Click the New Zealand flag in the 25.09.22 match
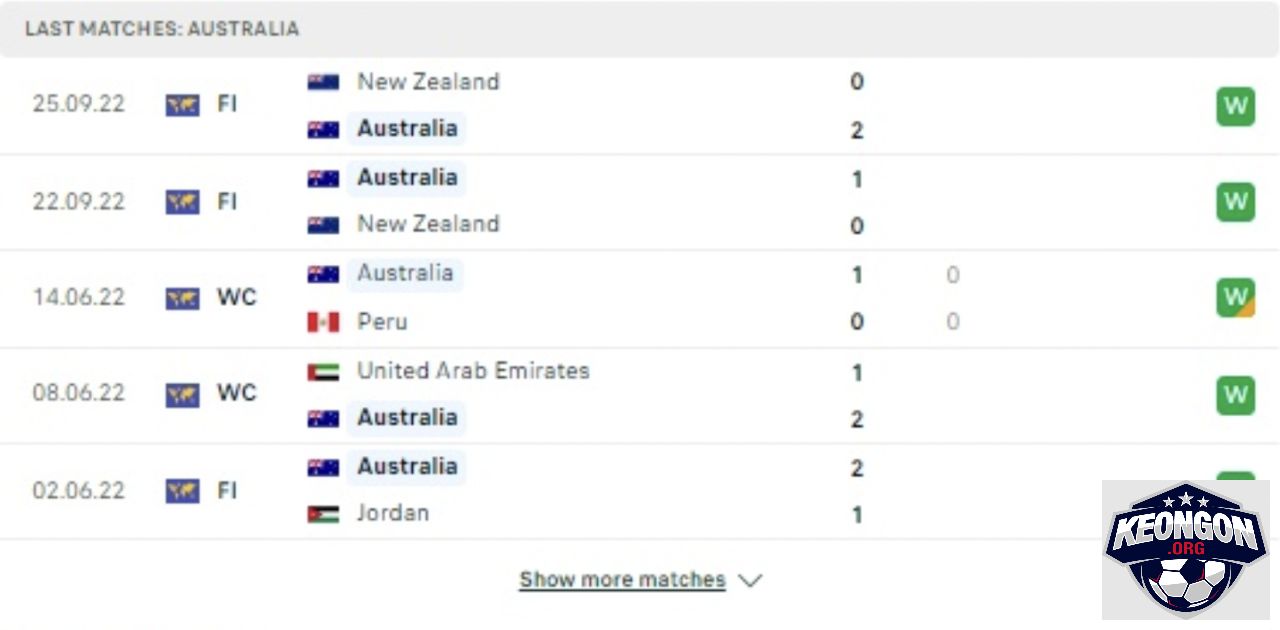The height and width of the screenshot is (630, 1280). click(x=323, y=82)
